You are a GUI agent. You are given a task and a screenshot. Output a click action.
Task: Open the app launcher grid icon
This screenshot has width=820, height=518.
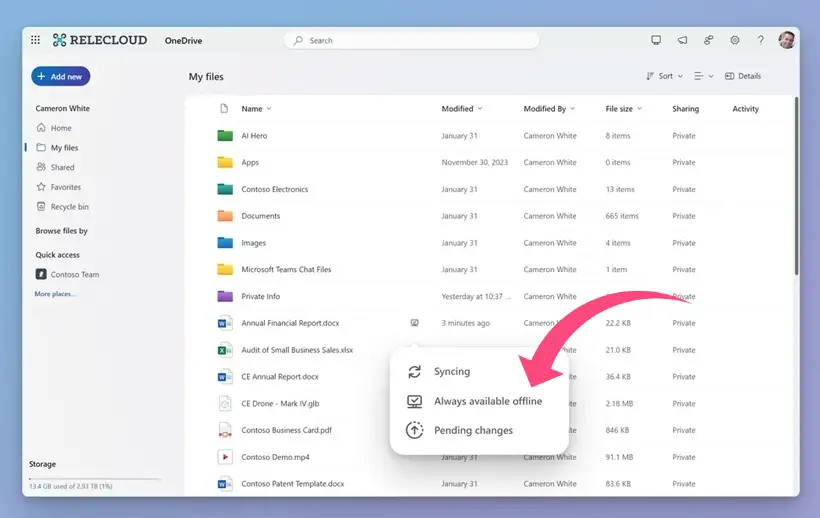click(x=35, y=40)
